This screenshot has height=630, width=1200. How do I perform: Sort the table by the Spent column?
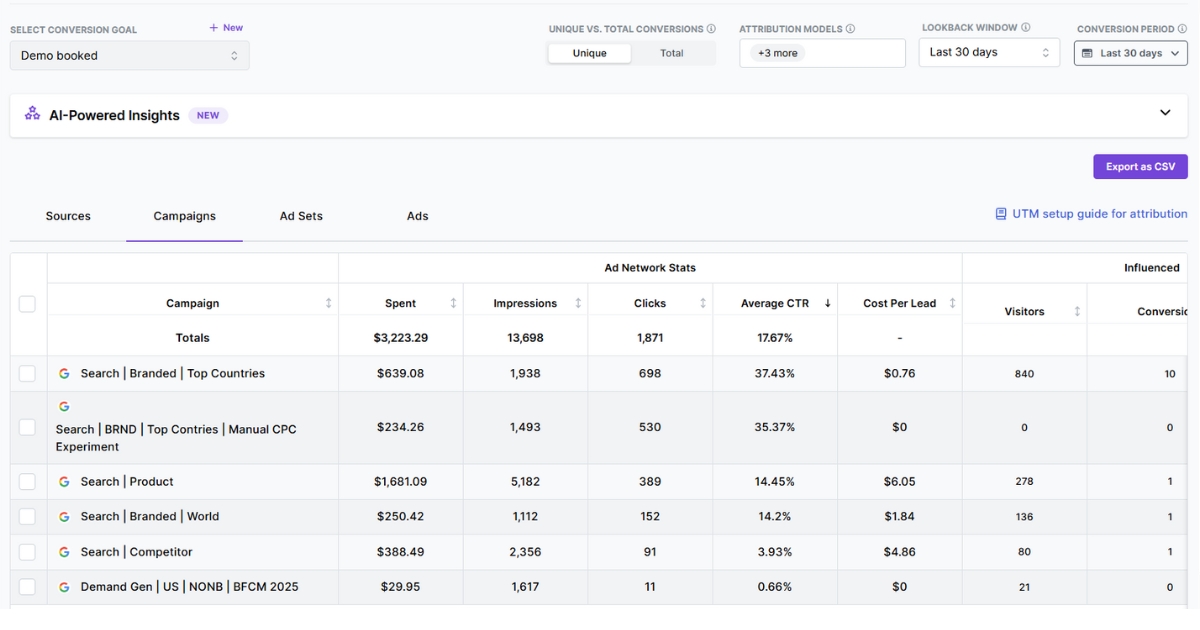coord(453,302)
